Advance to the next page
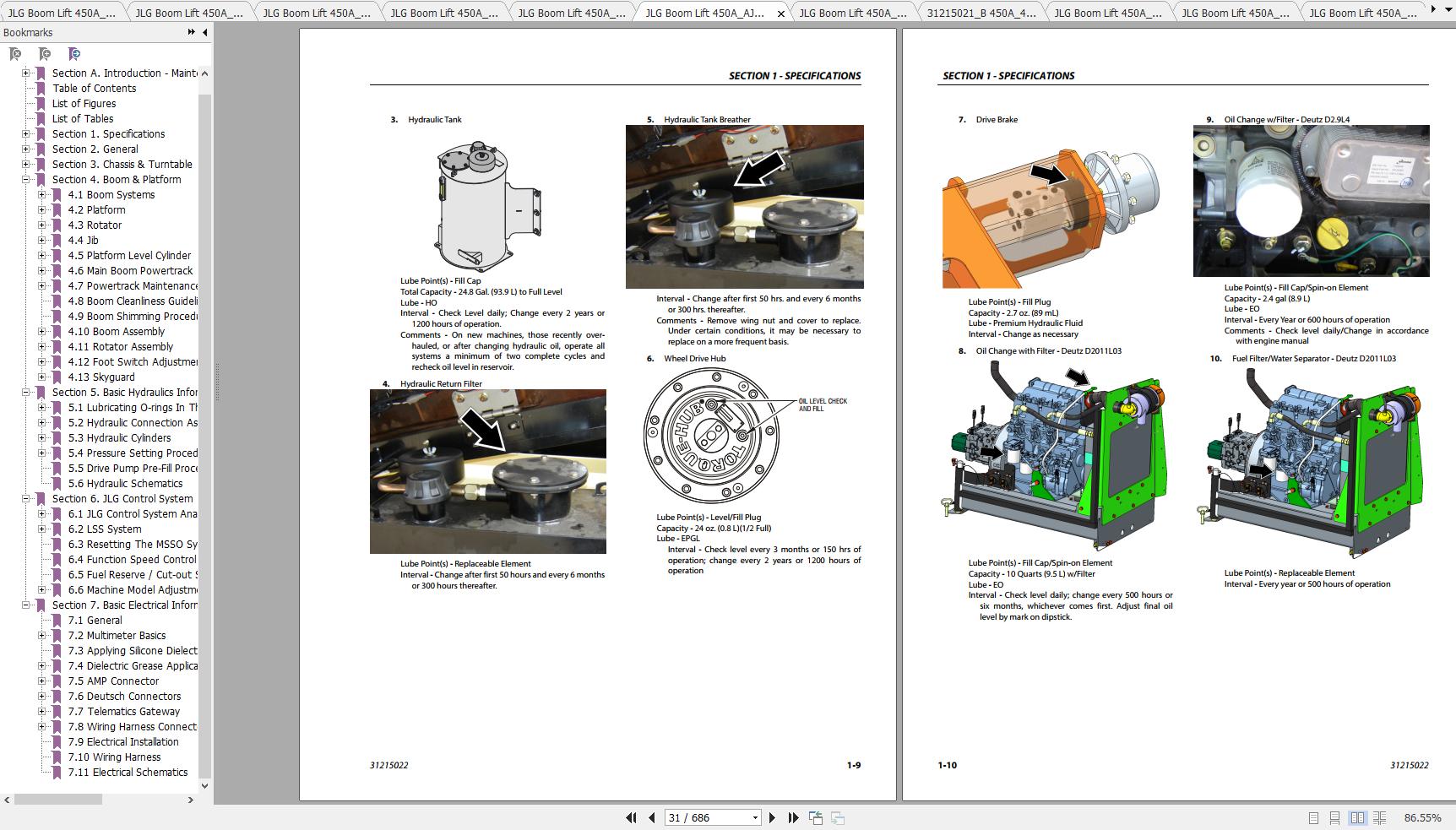The height and width of the screenshot is (830, 1456). click(x=772, y=817)
